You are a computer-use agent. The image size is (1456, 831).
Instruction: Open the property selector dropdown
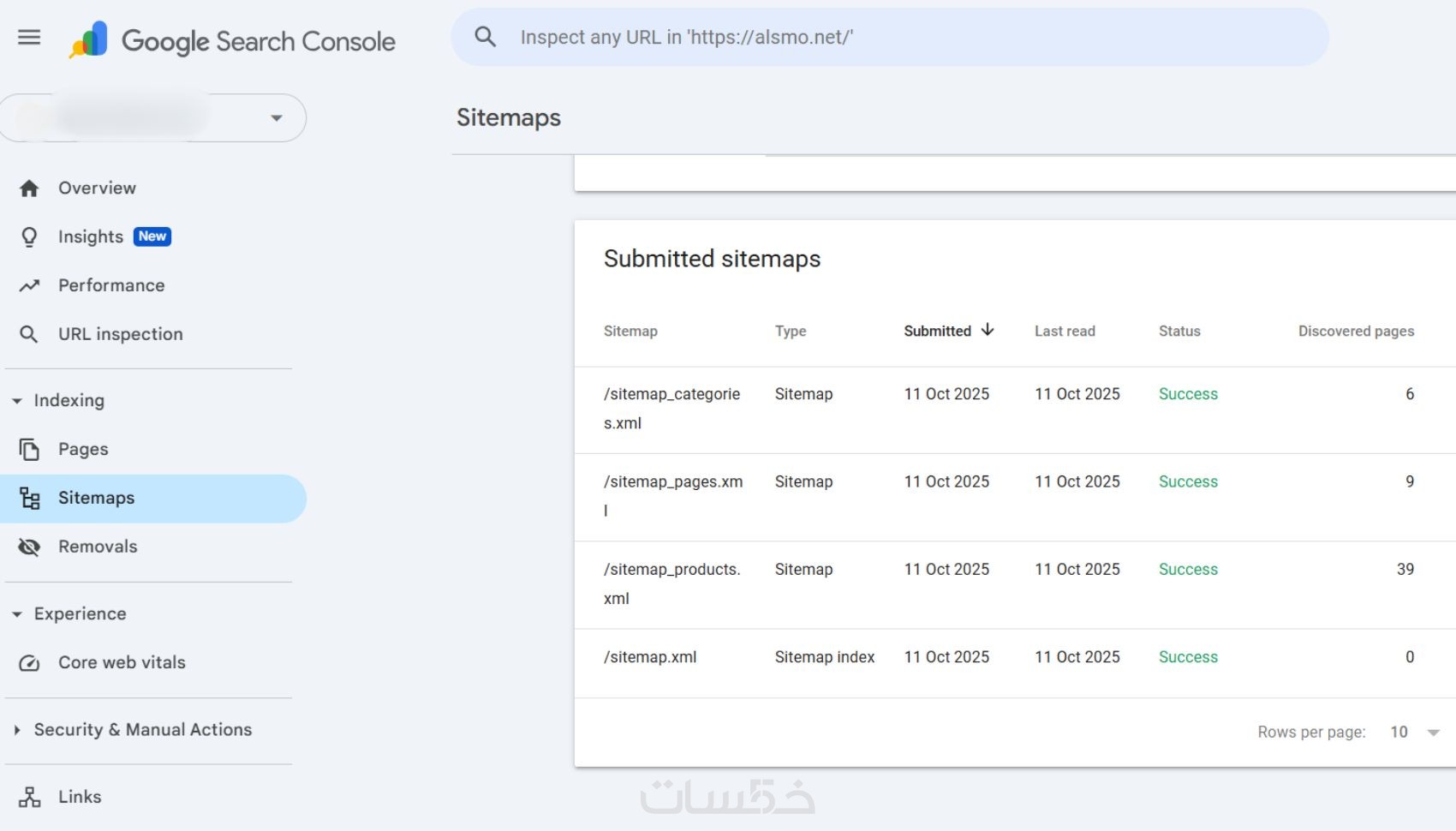tap(276, 118)
